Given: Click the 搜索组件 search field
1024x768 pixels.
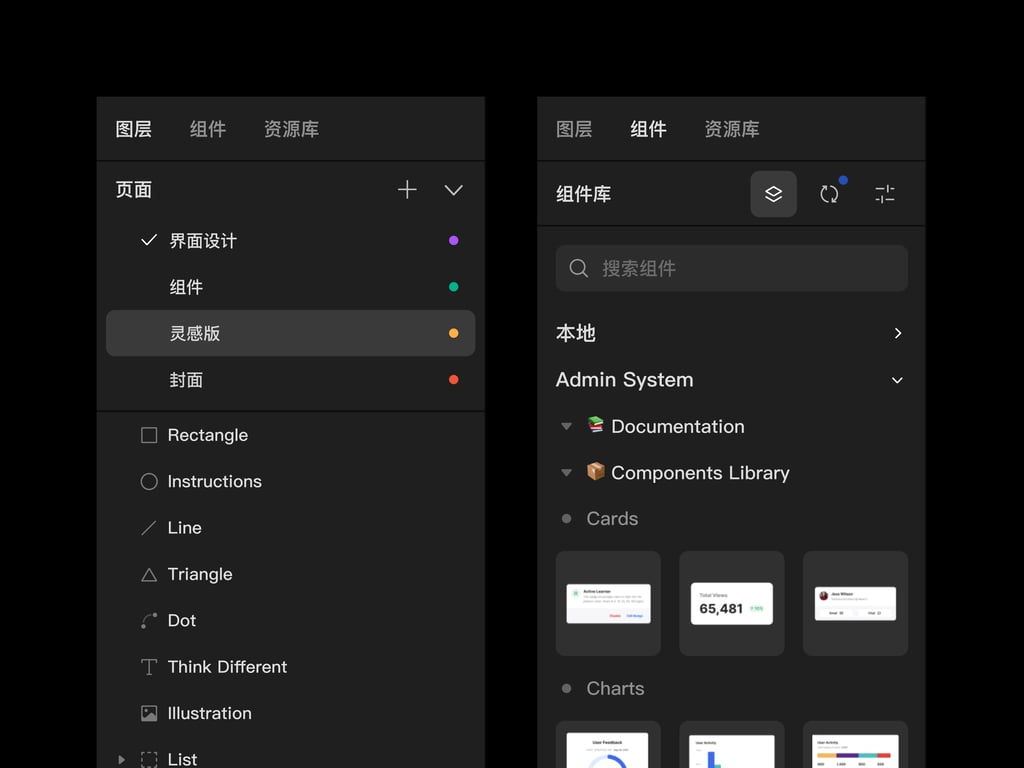Looking at the screenshot, I should (731, 268).
